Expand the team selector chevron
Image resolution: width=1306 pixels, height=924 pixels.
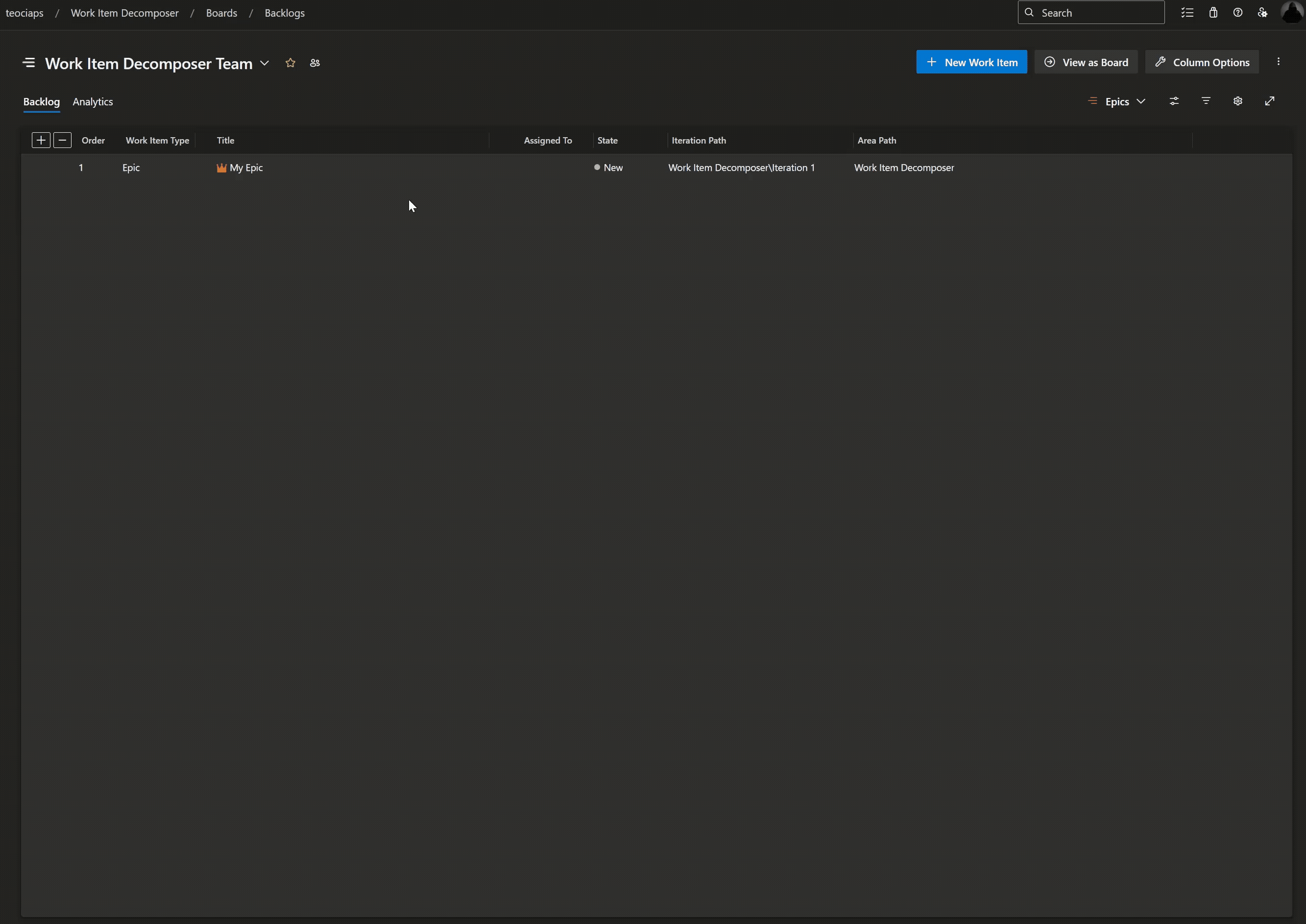tap(265, 63)
